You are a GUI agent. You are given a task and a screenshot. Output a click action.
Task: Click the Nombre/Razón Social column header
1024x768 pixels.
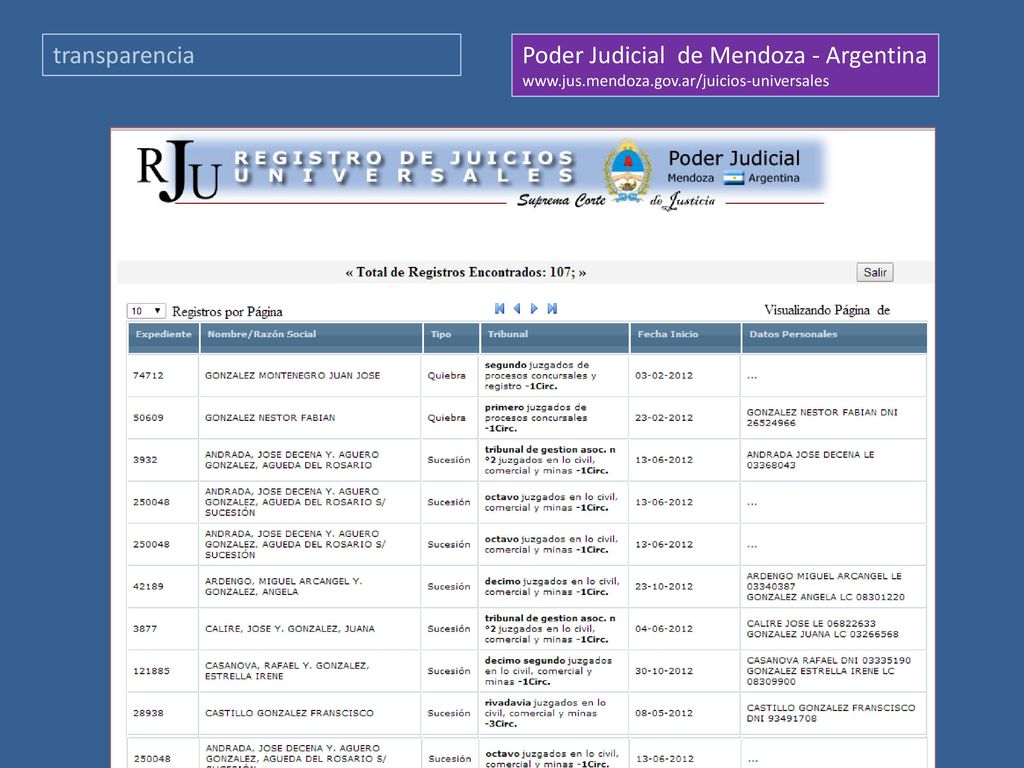[311, 338]
